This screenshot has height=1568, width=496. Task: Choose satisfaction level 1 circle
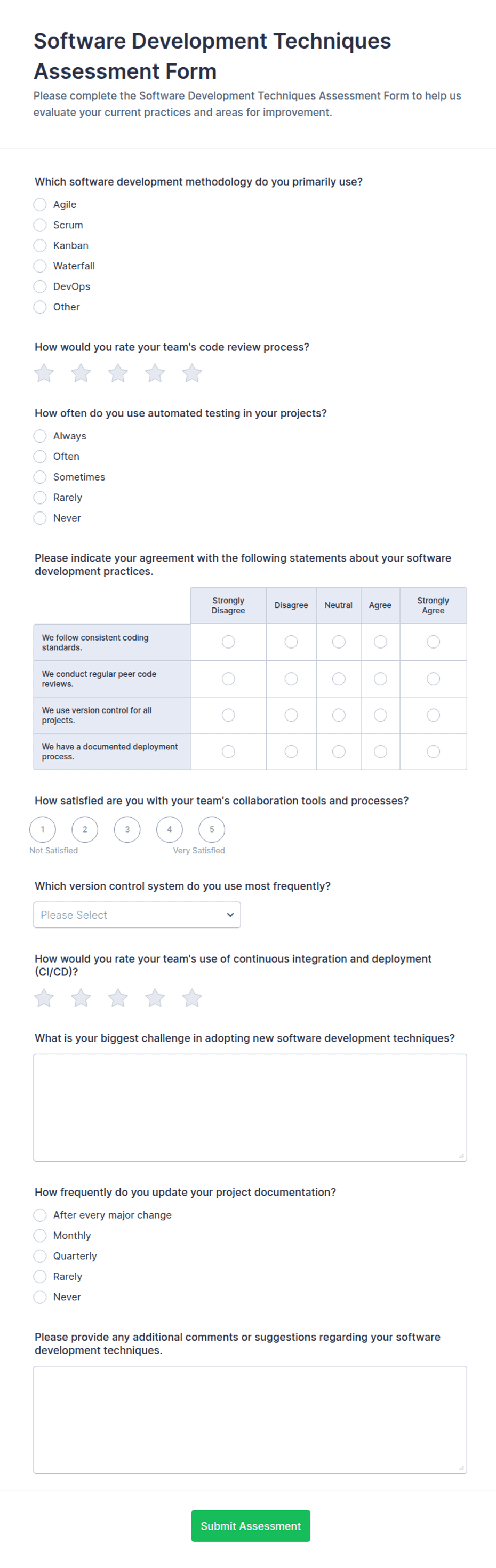(x=43, y=829)
